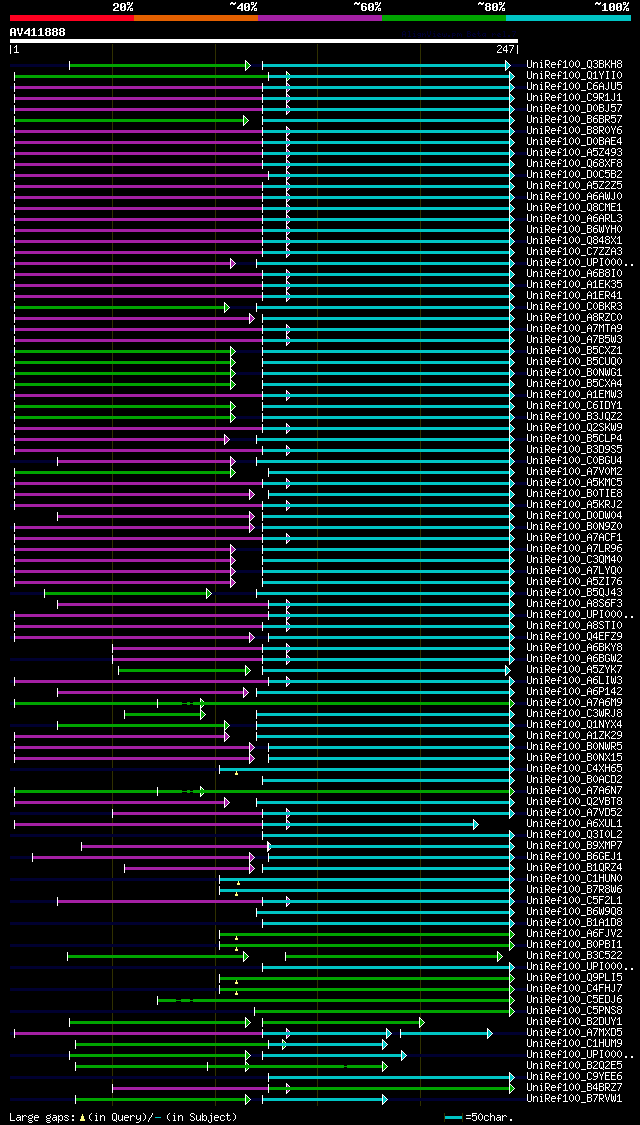Click the red ~20% identity legend bar
Screen dimensions: 640x1125
click(72, 17)
